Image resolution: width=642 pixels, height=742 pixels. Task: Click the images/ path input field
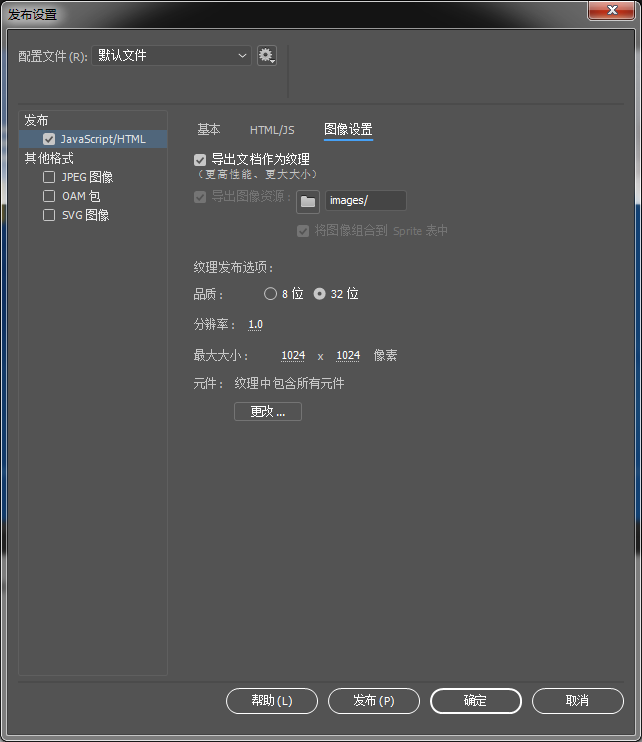pos(365,201)
